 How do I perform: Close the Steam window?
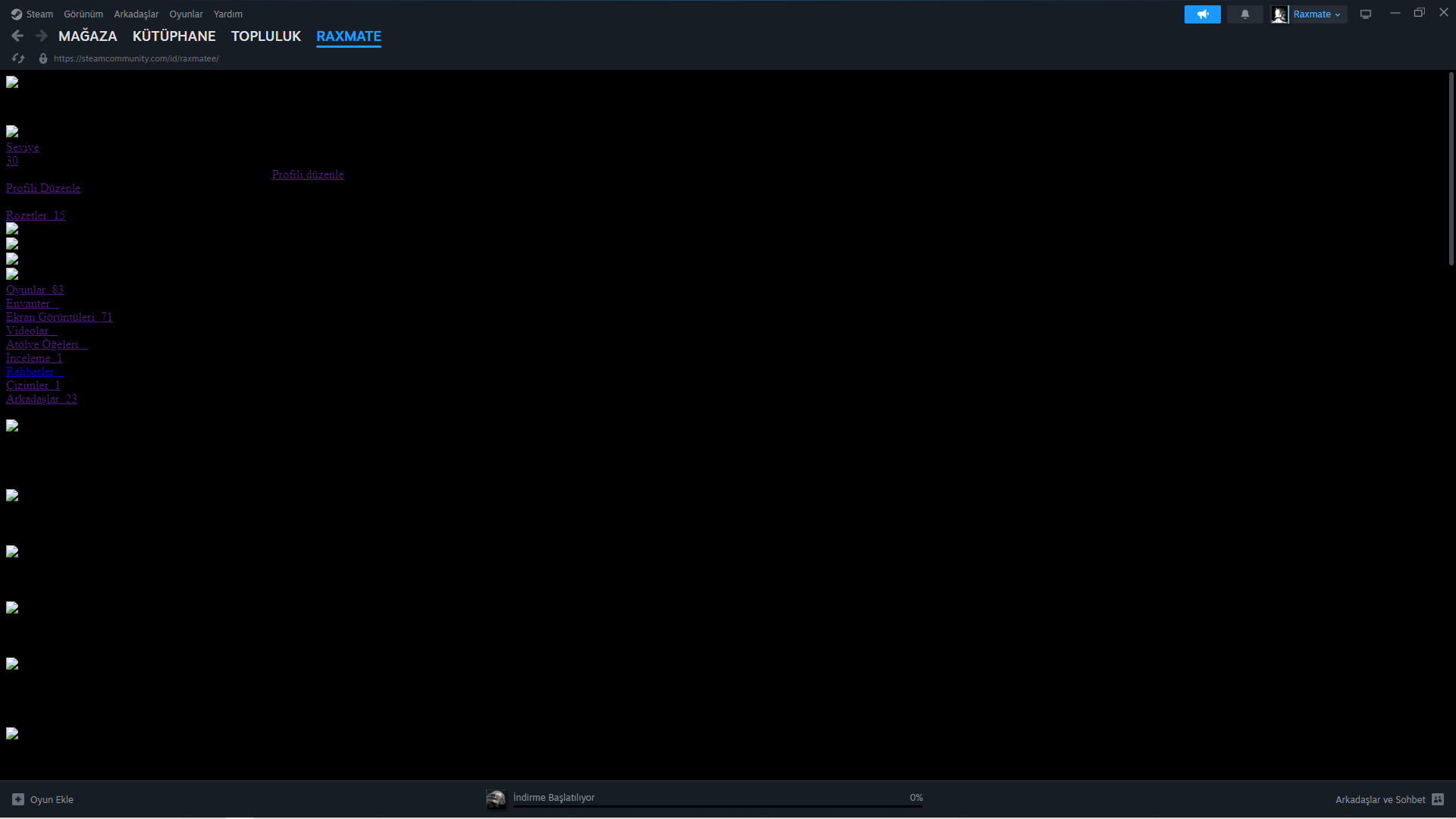point(1444,13)
